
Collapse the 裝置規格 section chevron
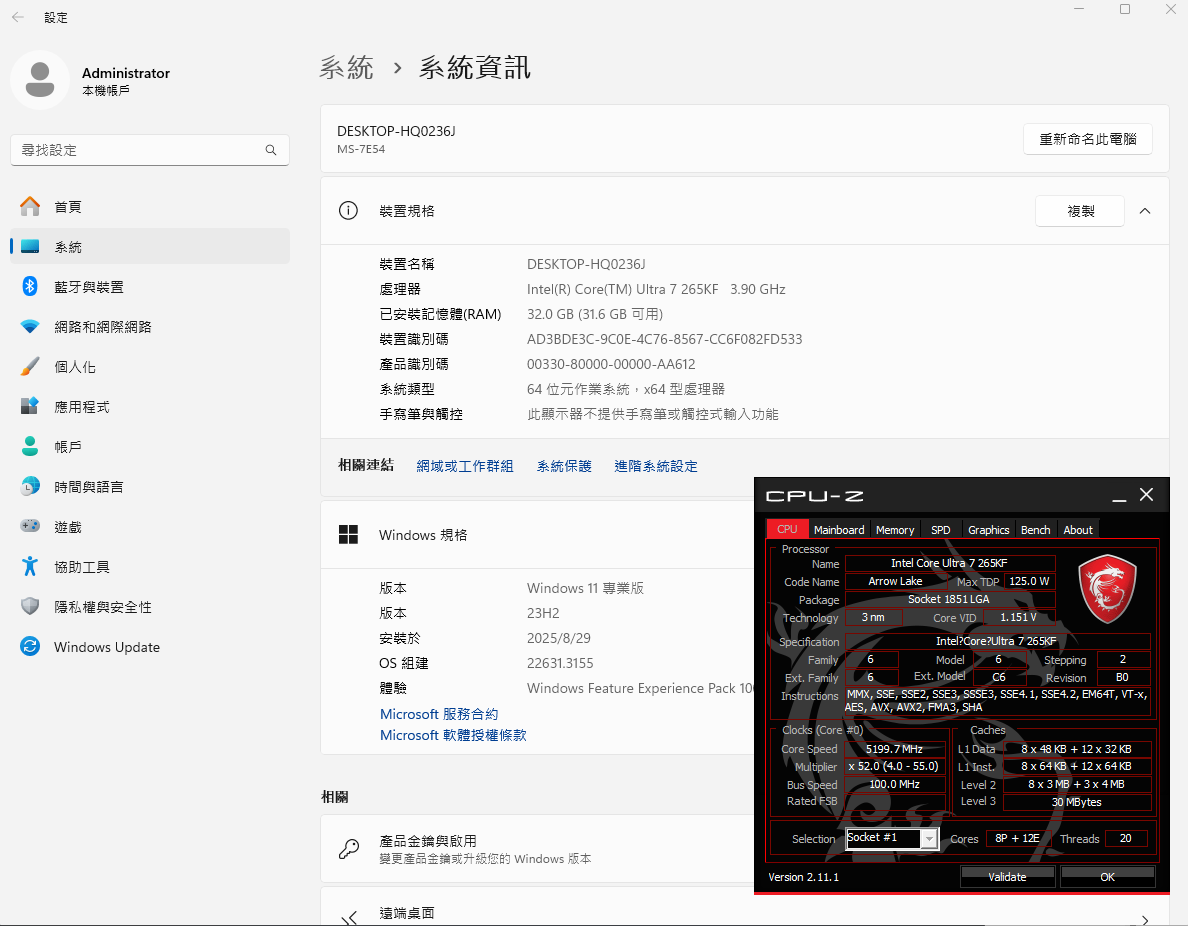click(x=1145, y=211)
